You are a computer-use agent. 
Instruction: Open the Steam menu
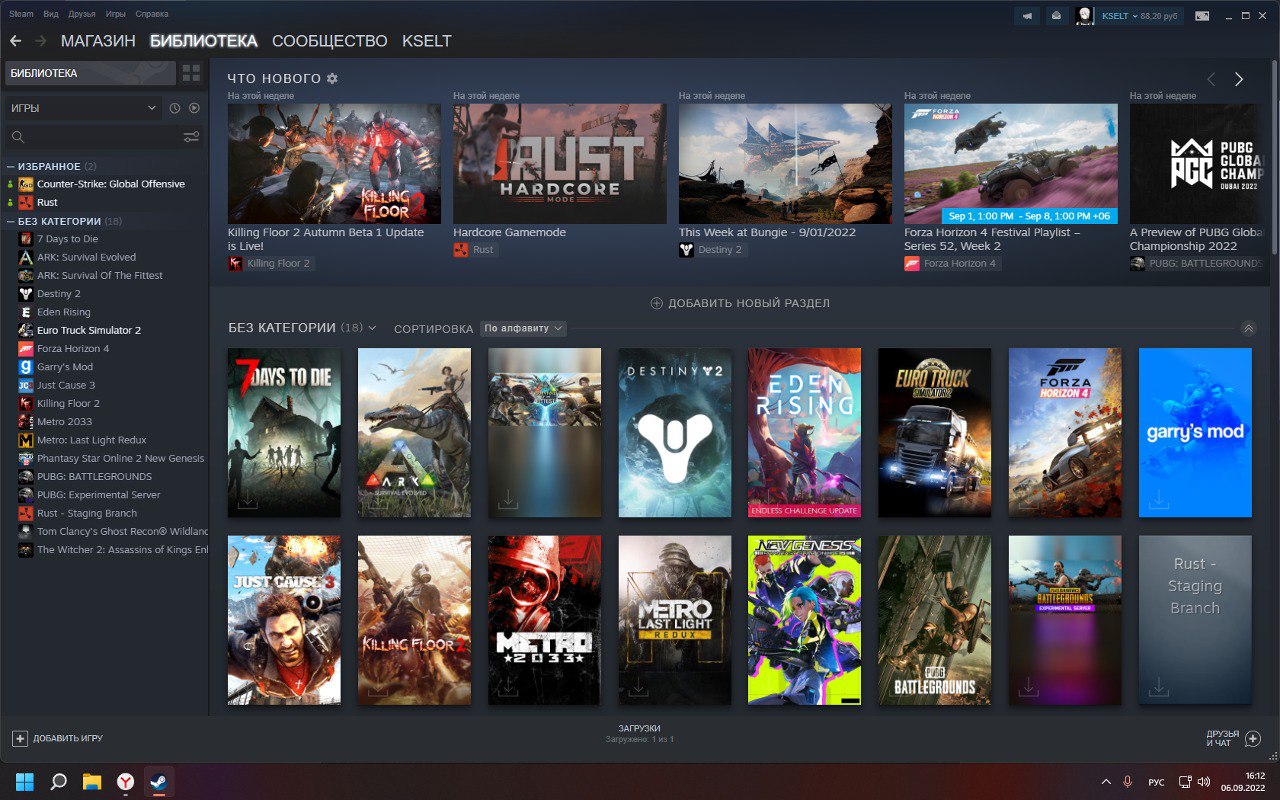pyautogui.click(x=21, y=15)
